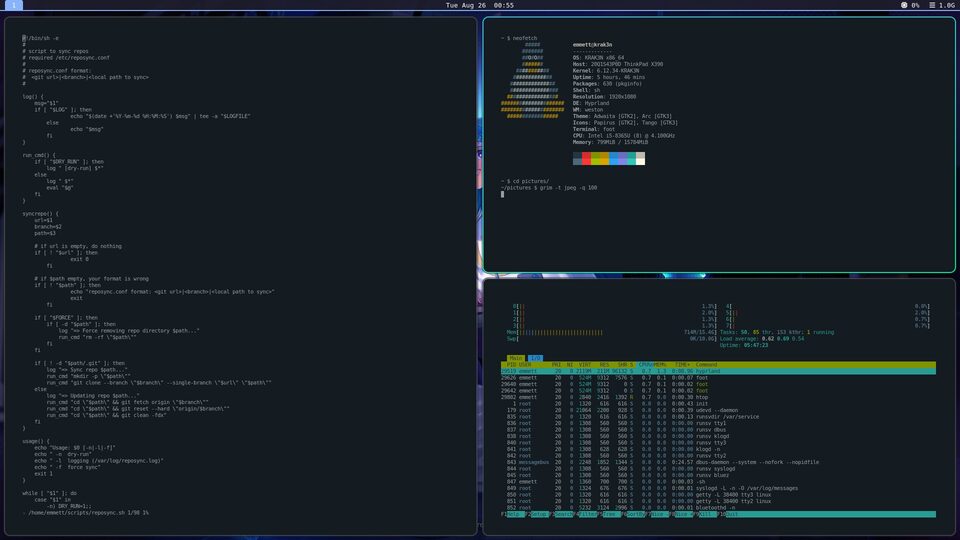Click the usage() function definition line
The height and width of the screenshot is (540, 960).
36,441
